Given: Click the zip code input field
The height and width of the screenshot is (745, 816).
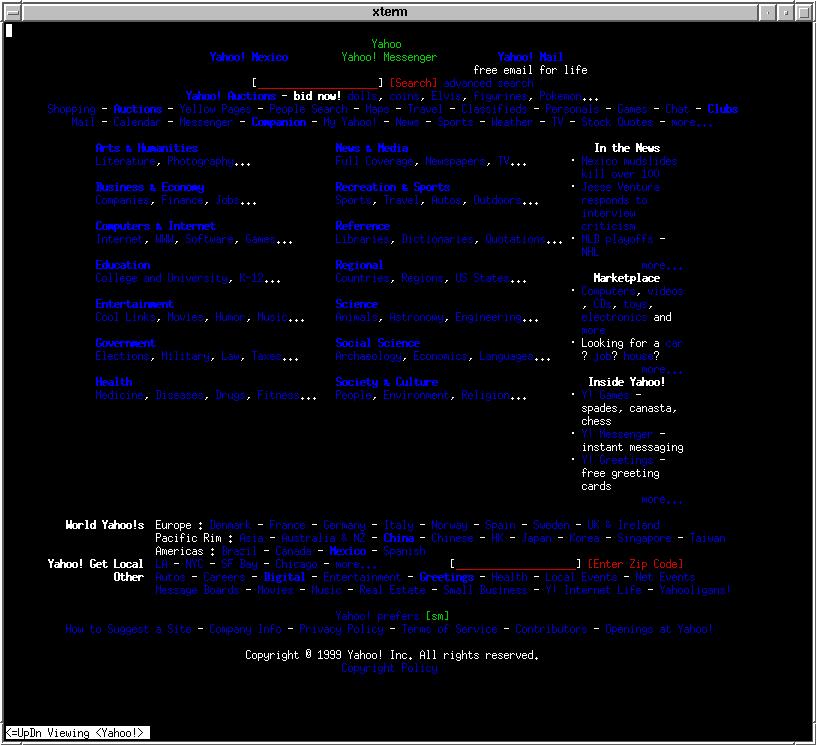Looking at the screenshot, I should 515,564.
